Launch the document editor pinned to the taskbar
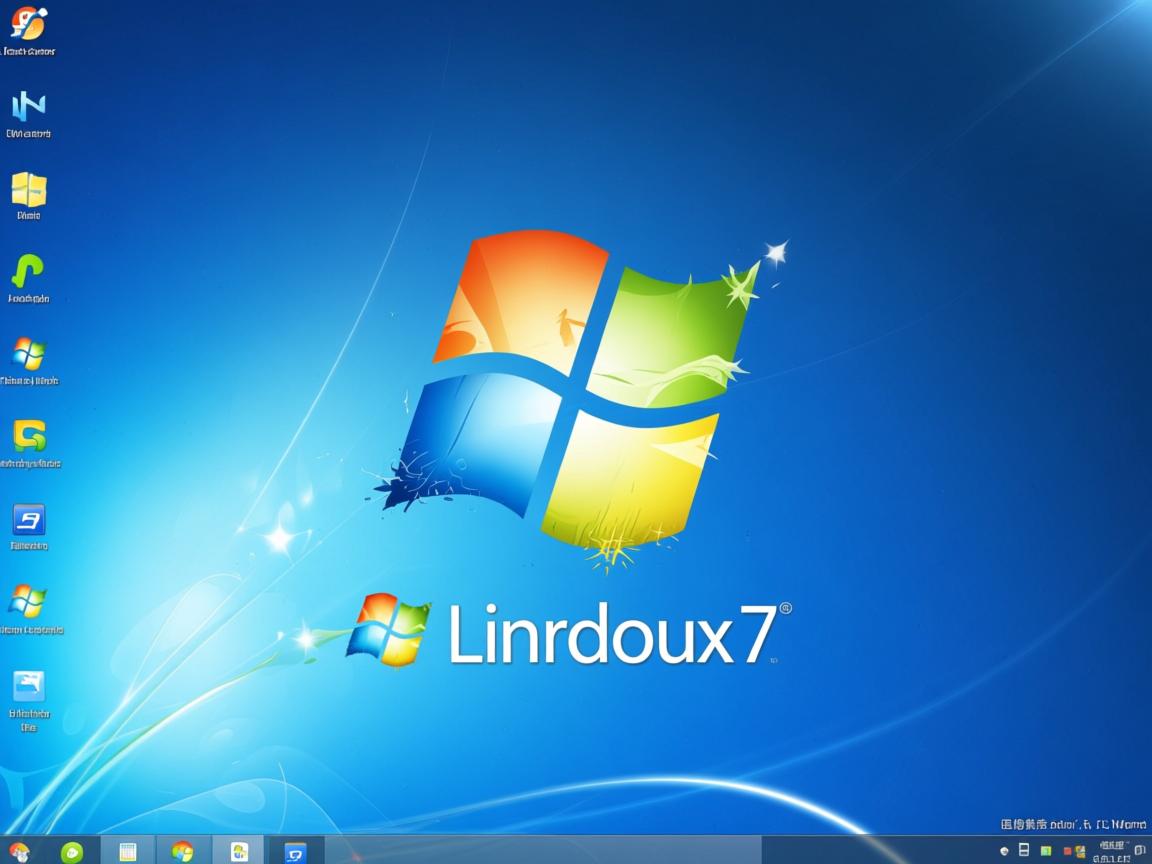 click(x=238, y=851)
